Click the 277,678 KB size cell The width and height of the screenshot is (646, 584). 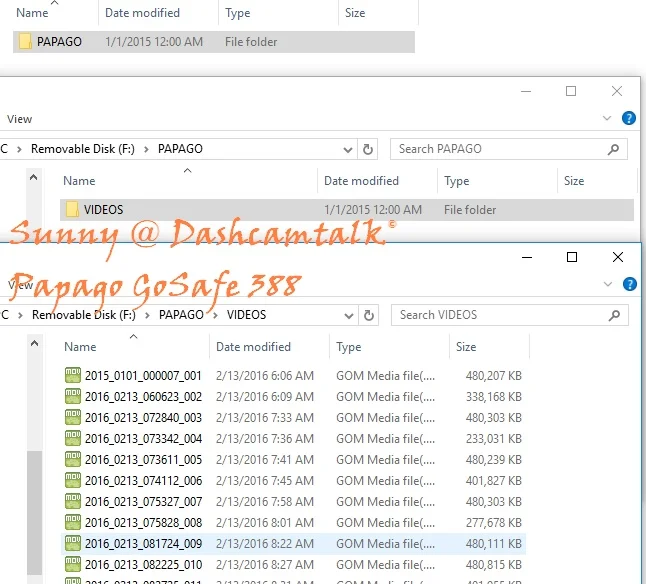494,523
